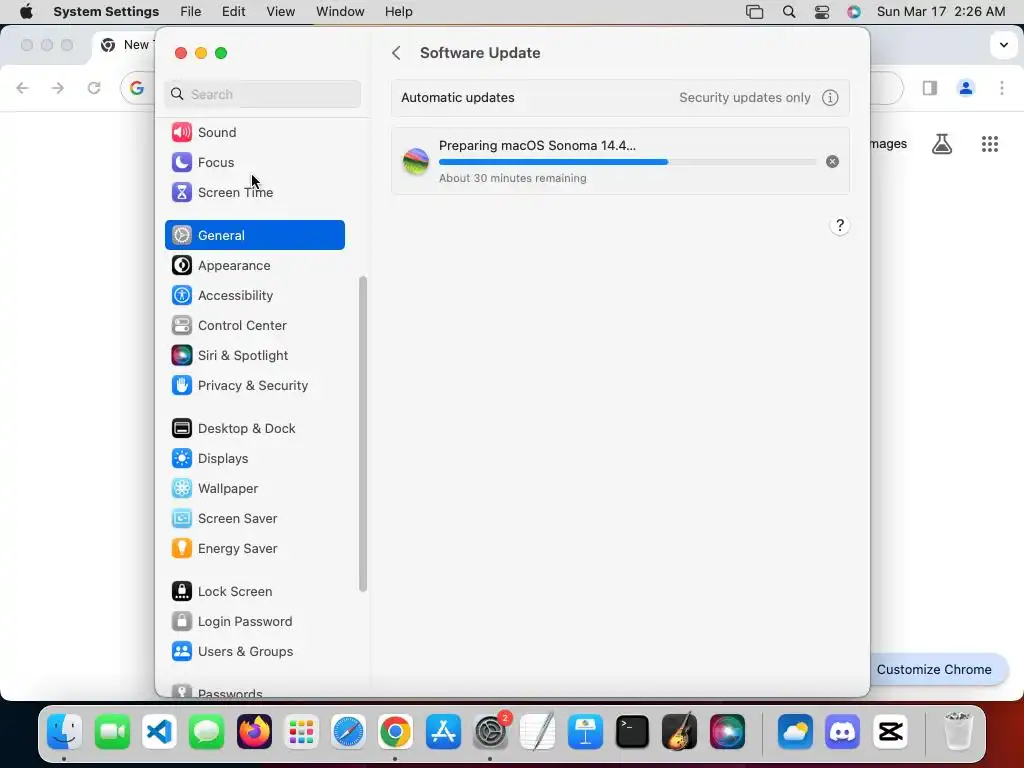Viewport: 1024px width, 768px height.
Task: Open Siri from the menu bar
Action: tap(854, 12)
